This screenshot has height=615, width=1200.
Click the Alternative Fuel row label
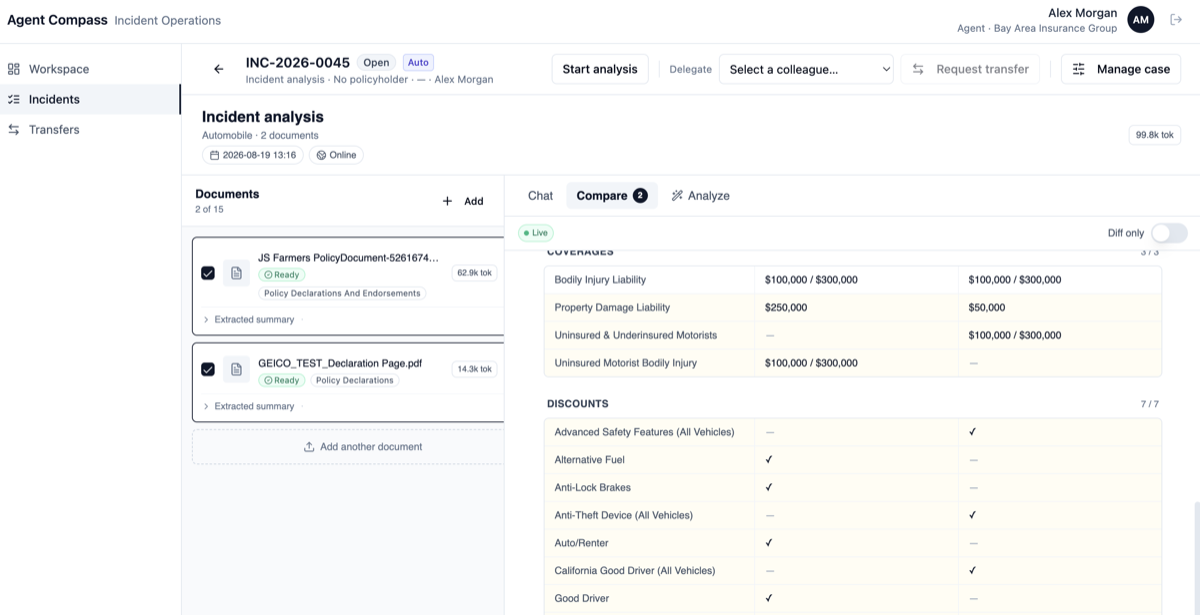point(590,460)
